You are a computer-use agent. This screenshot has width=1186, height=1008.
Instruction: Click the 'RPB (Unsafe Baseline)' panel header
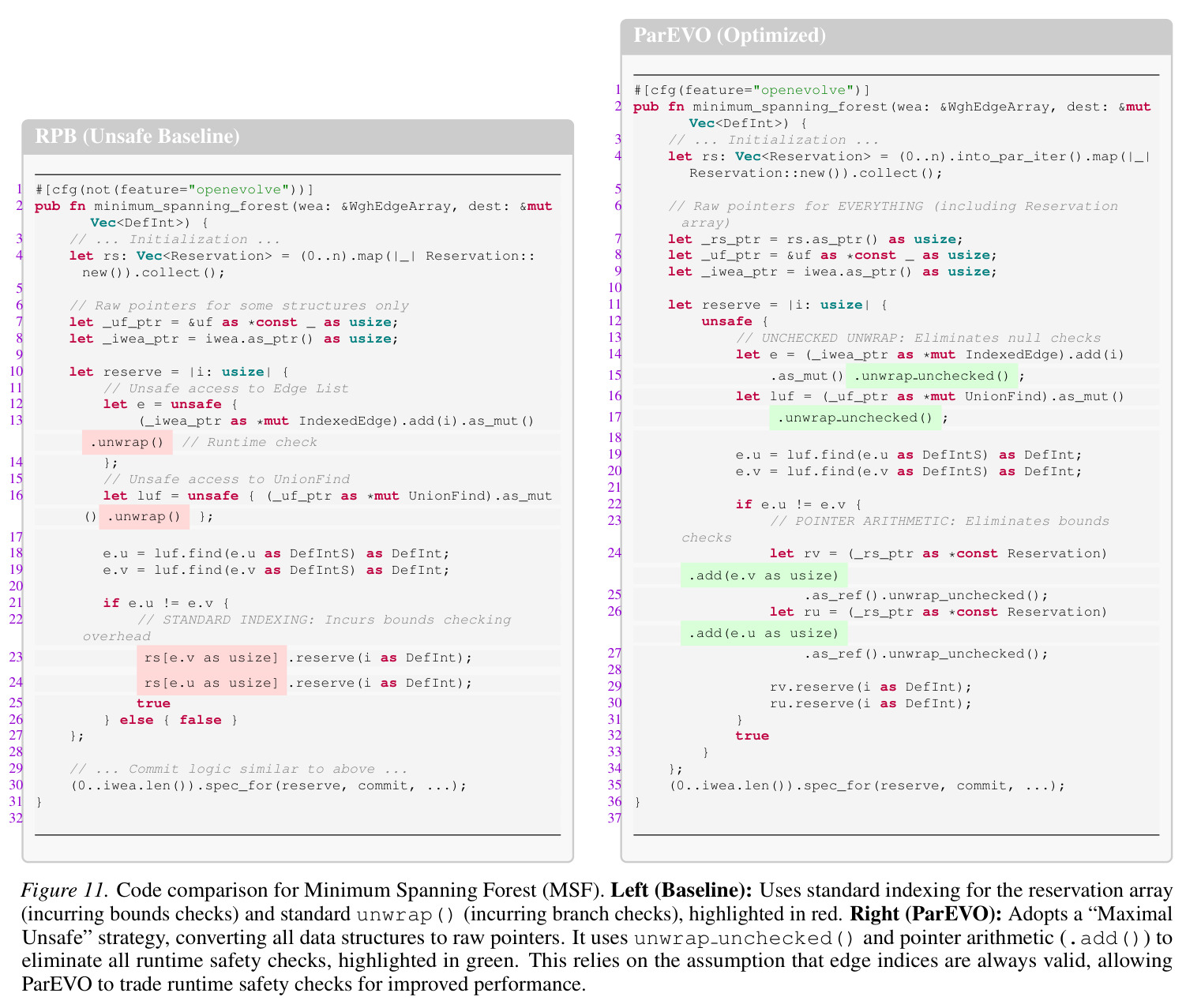click(298, 137)
